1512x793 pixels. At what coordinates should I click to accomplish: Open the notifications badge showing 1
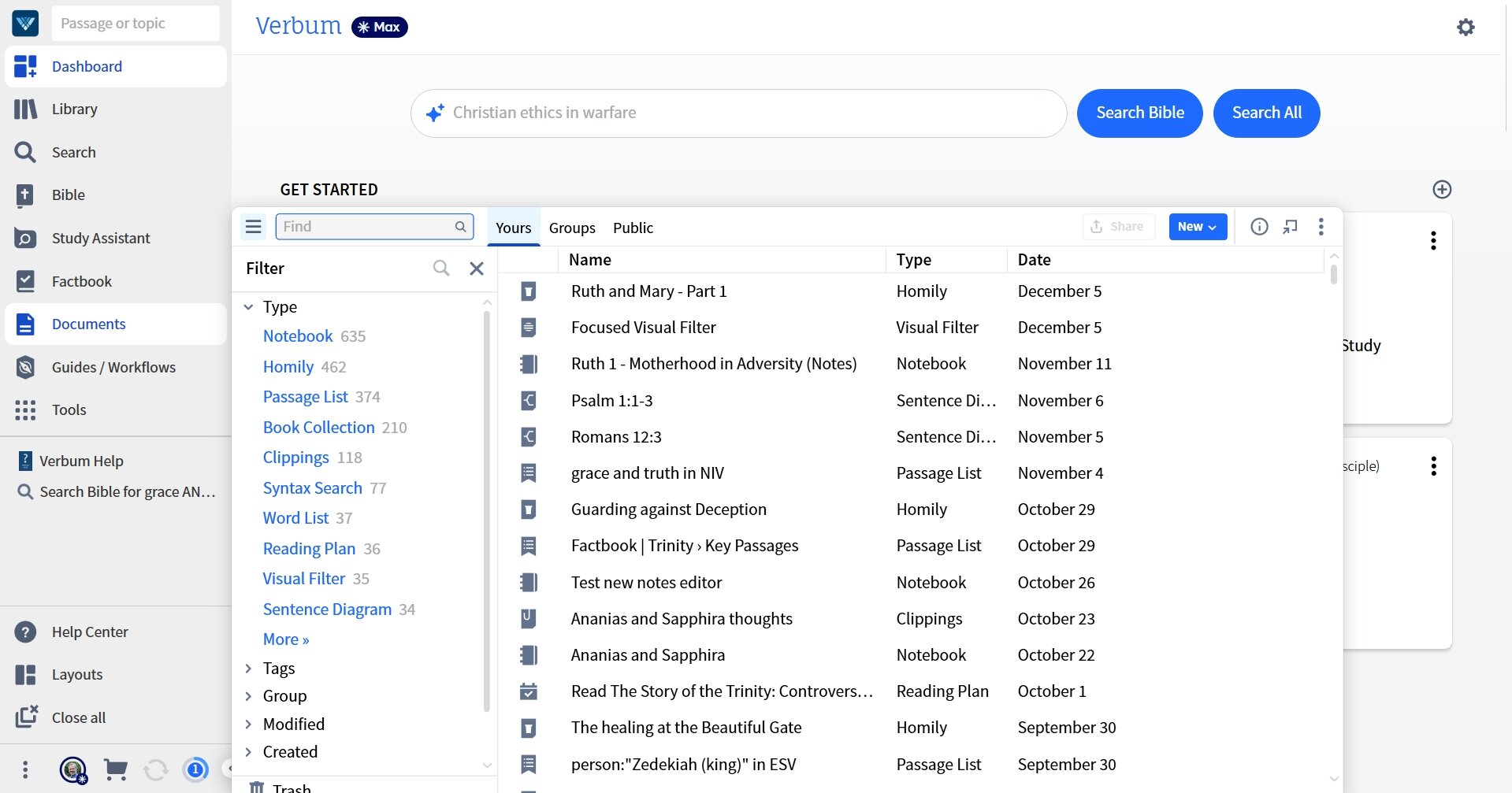coord(195,769)
